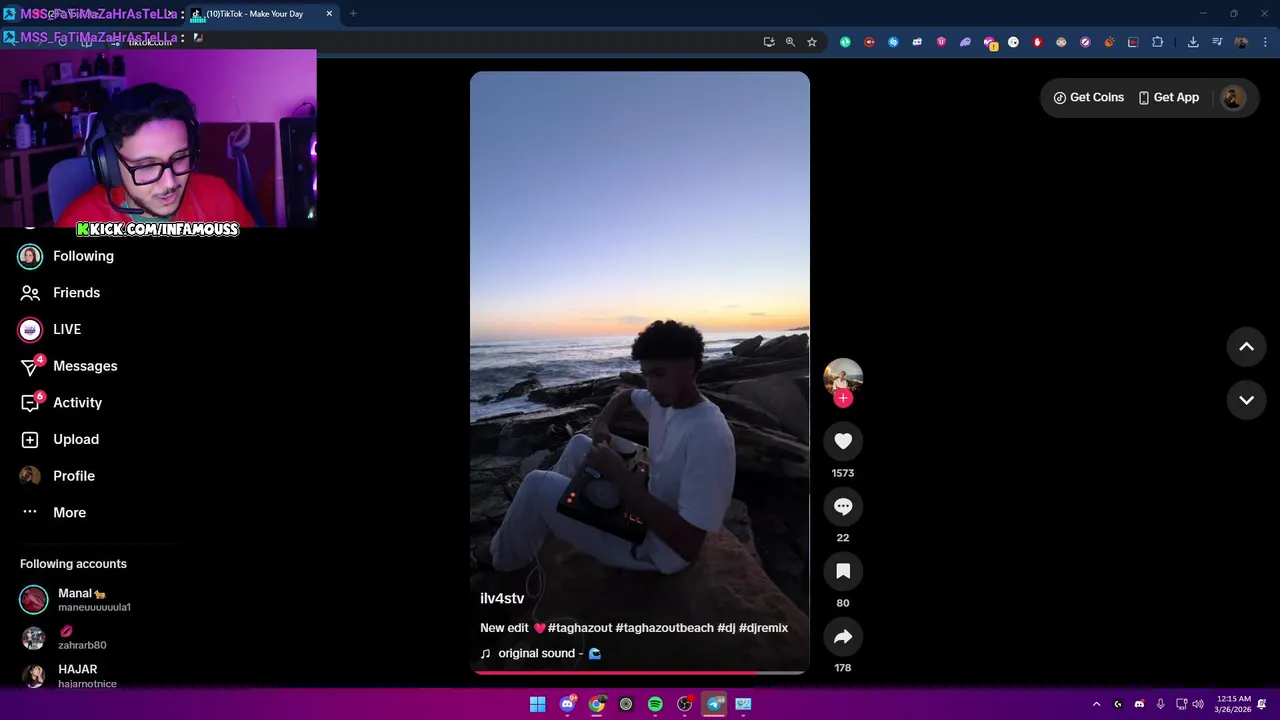Image resolution: width=1280 pixels, height=720 pixels.
Task: Open Spotify from the taskbar
Action: 655,704
